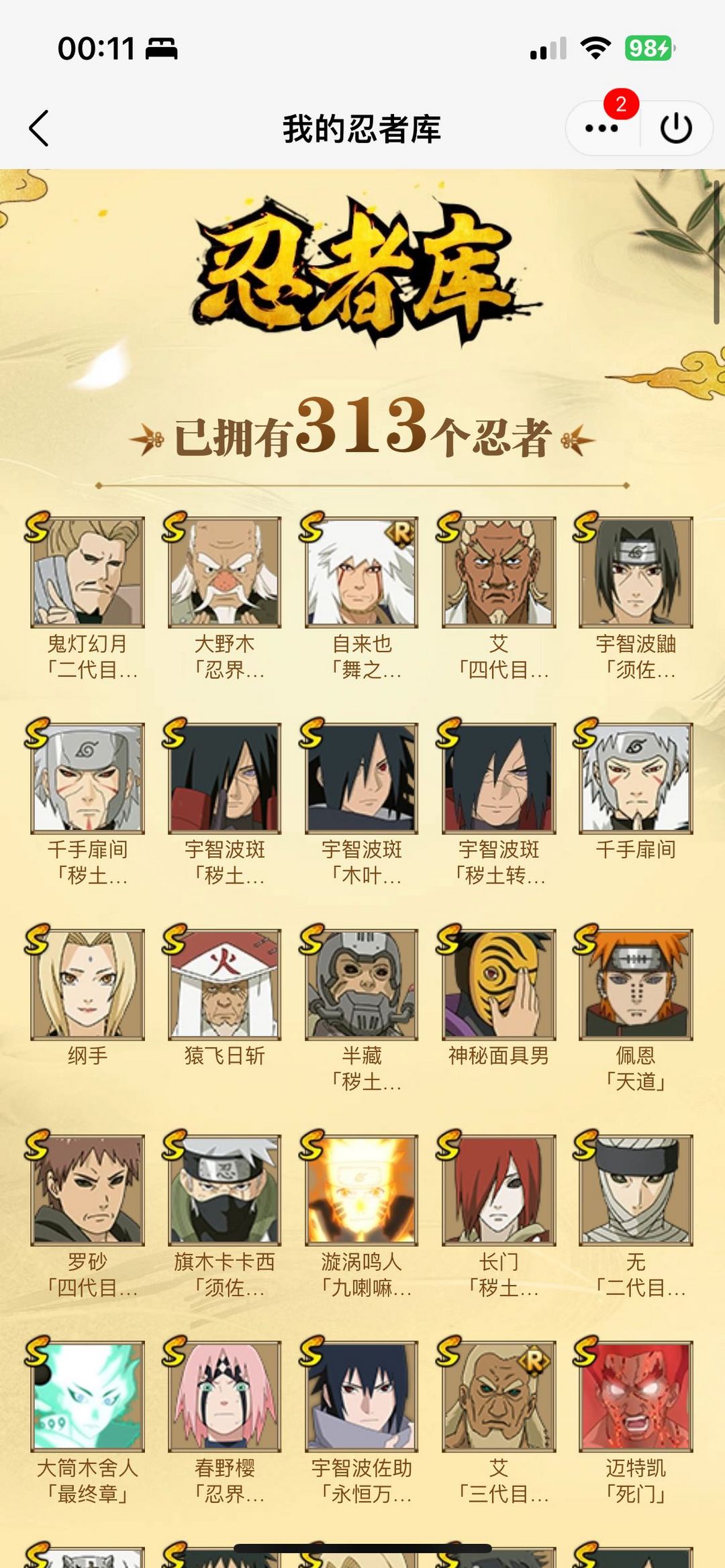Select 神秘面具男 masked ninja
The height and width of the screenshot is (1568, 725).
point(499,984)
